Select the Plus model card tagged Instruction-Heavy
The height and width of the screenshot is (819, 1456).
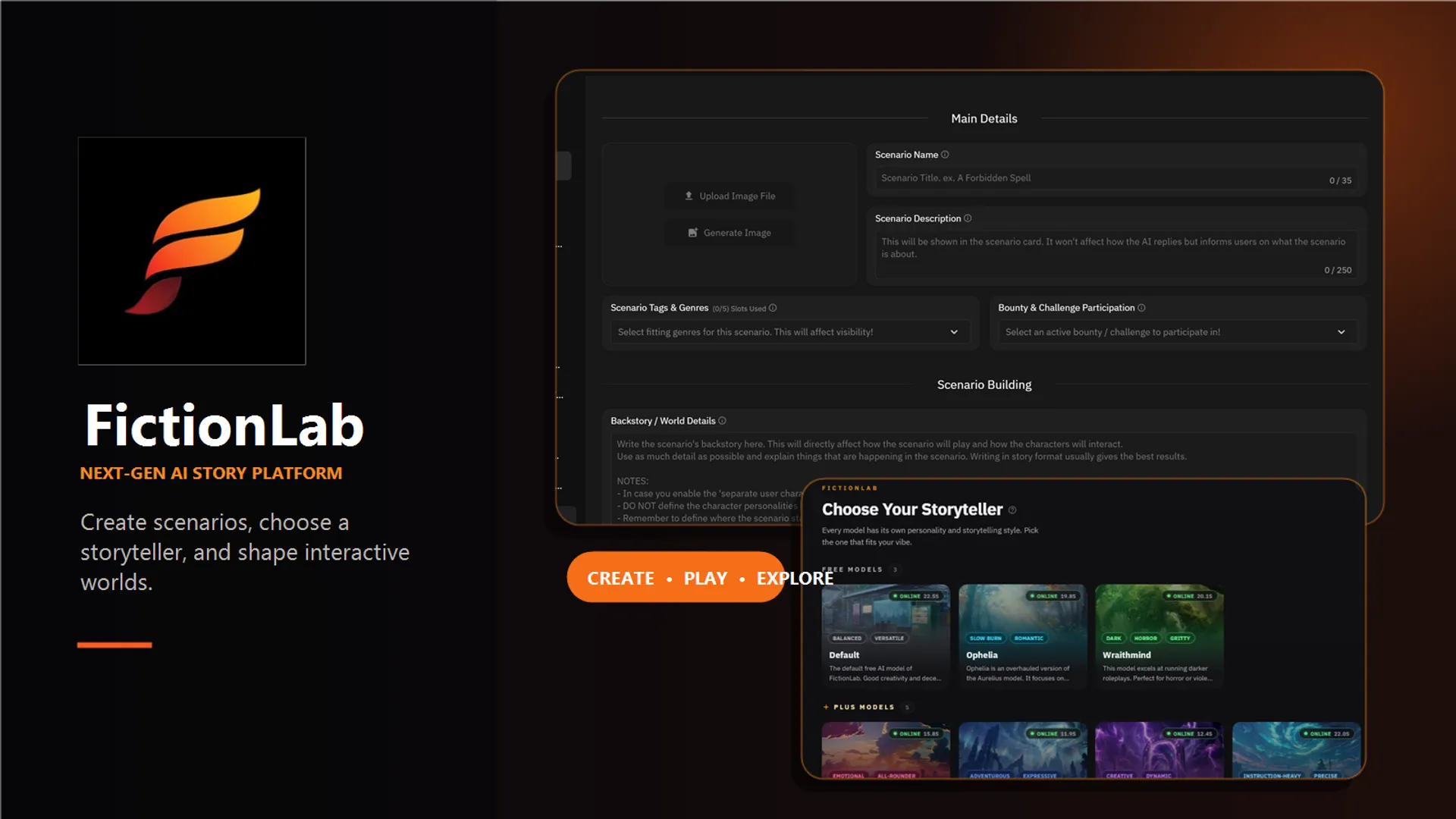pyautogui.click(x=1296, y=750)
